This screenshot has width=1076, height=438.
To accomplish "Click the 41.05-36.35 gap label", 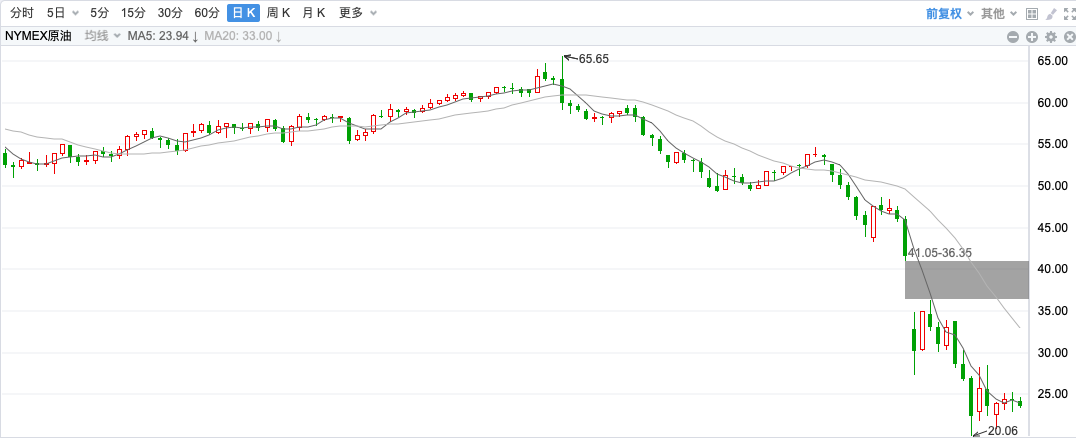I will [939, 253].
